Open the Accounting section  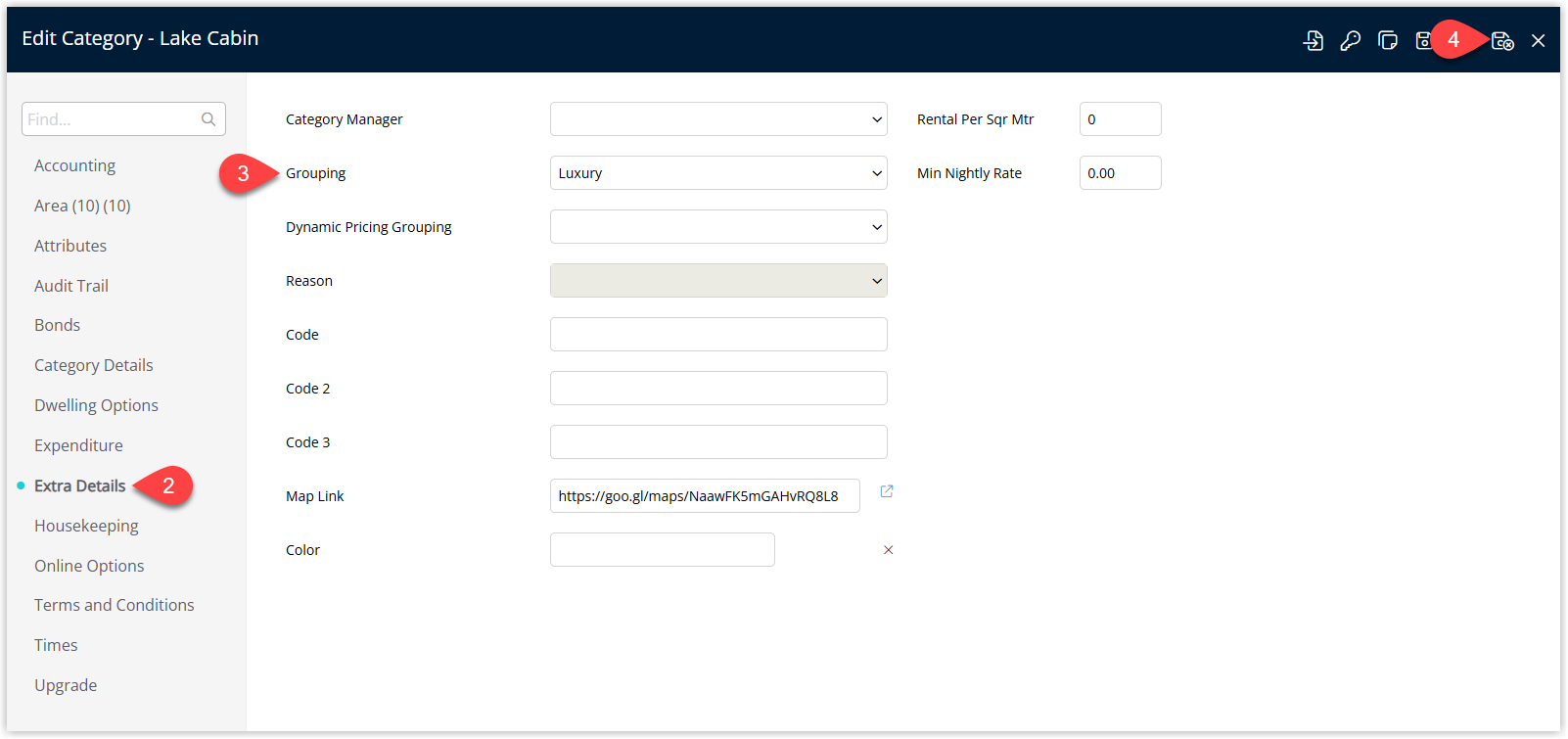(74, 165)
